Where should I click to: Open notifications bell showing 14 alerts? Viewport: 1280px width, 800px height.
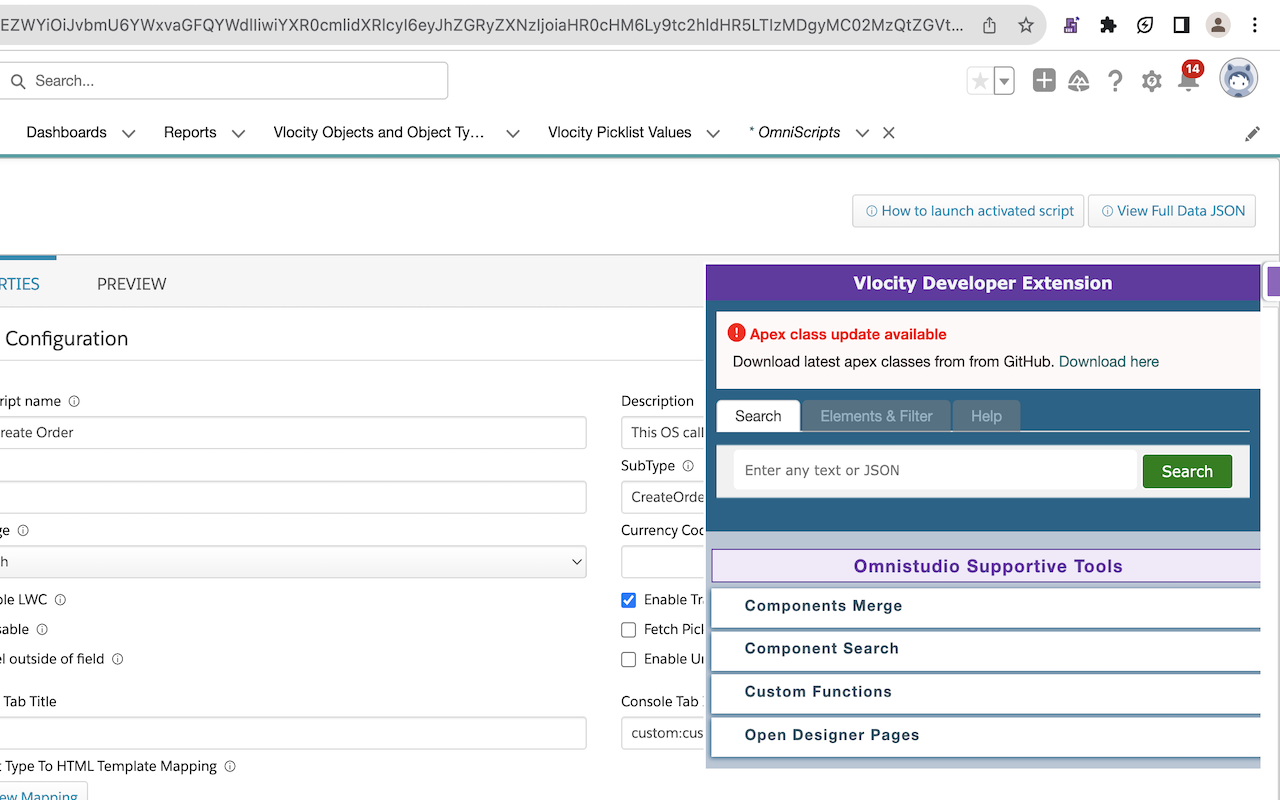tap(1188, 81)
